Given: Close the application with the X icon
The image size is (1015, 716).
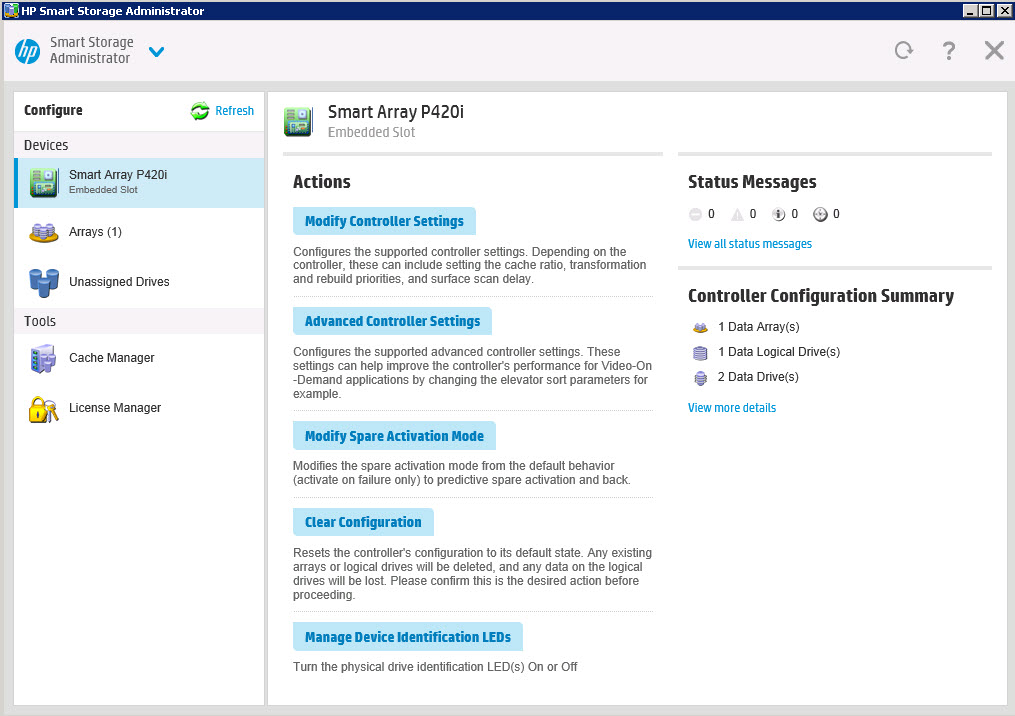Looking at the screenshot, I should pos(994,50).
